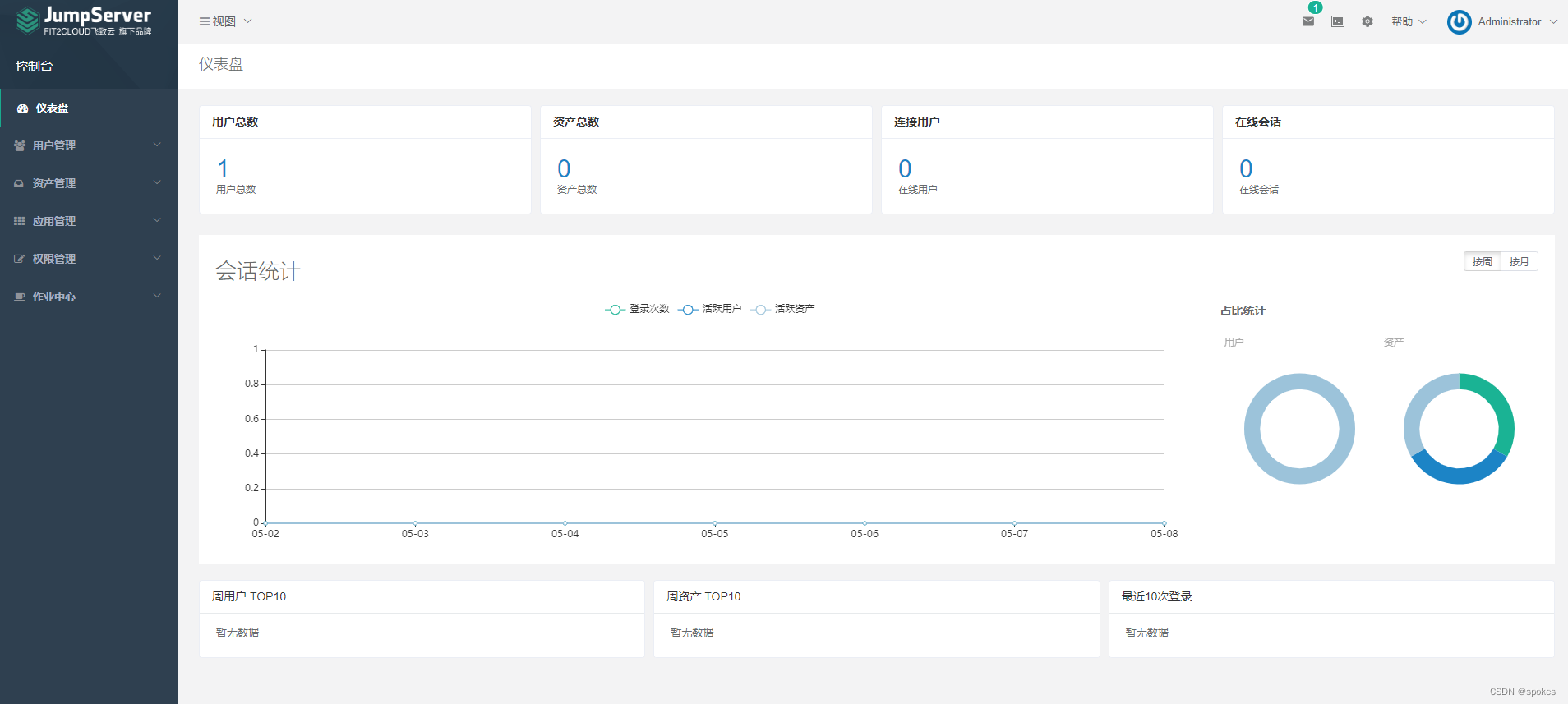
Task: Click dark blue segment of 资产 donut
Action: click(x=1459, y=476)
